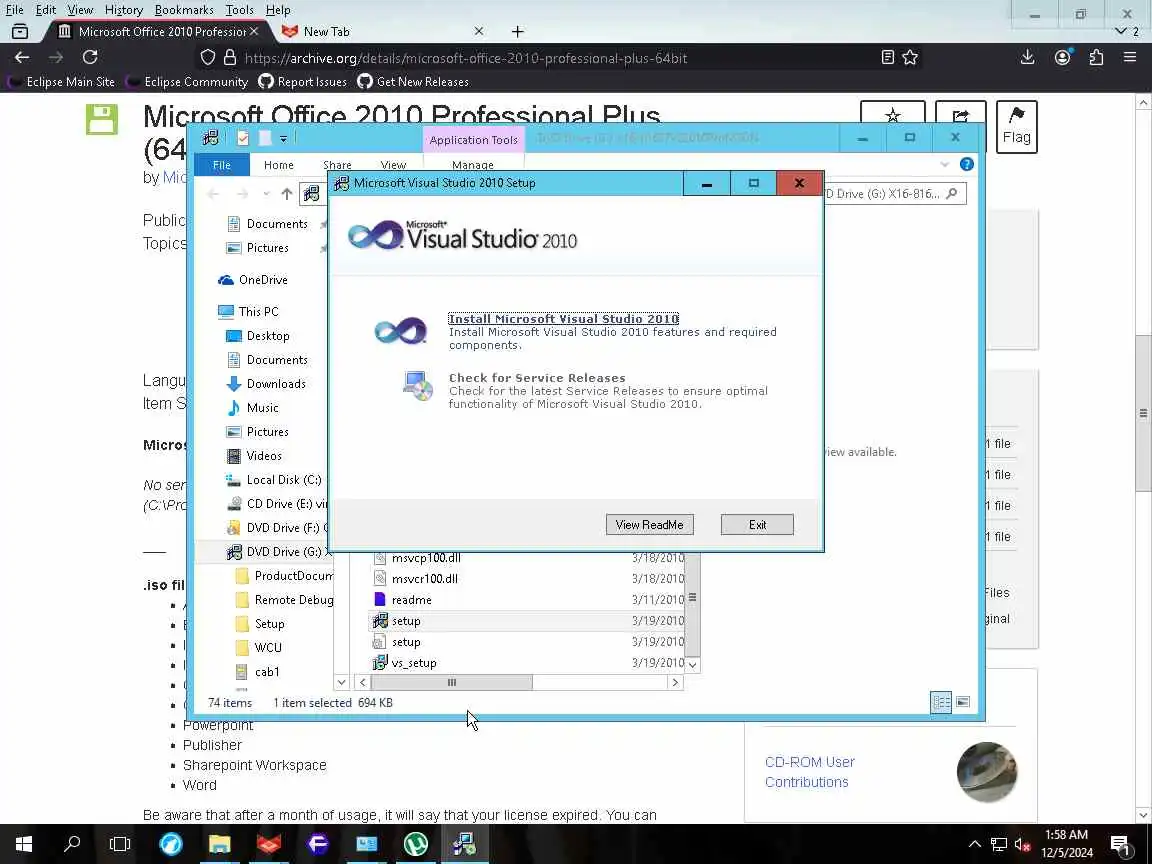
Task: Click CD-ROM User Contributions link
Action: click(x=810, y=772)
